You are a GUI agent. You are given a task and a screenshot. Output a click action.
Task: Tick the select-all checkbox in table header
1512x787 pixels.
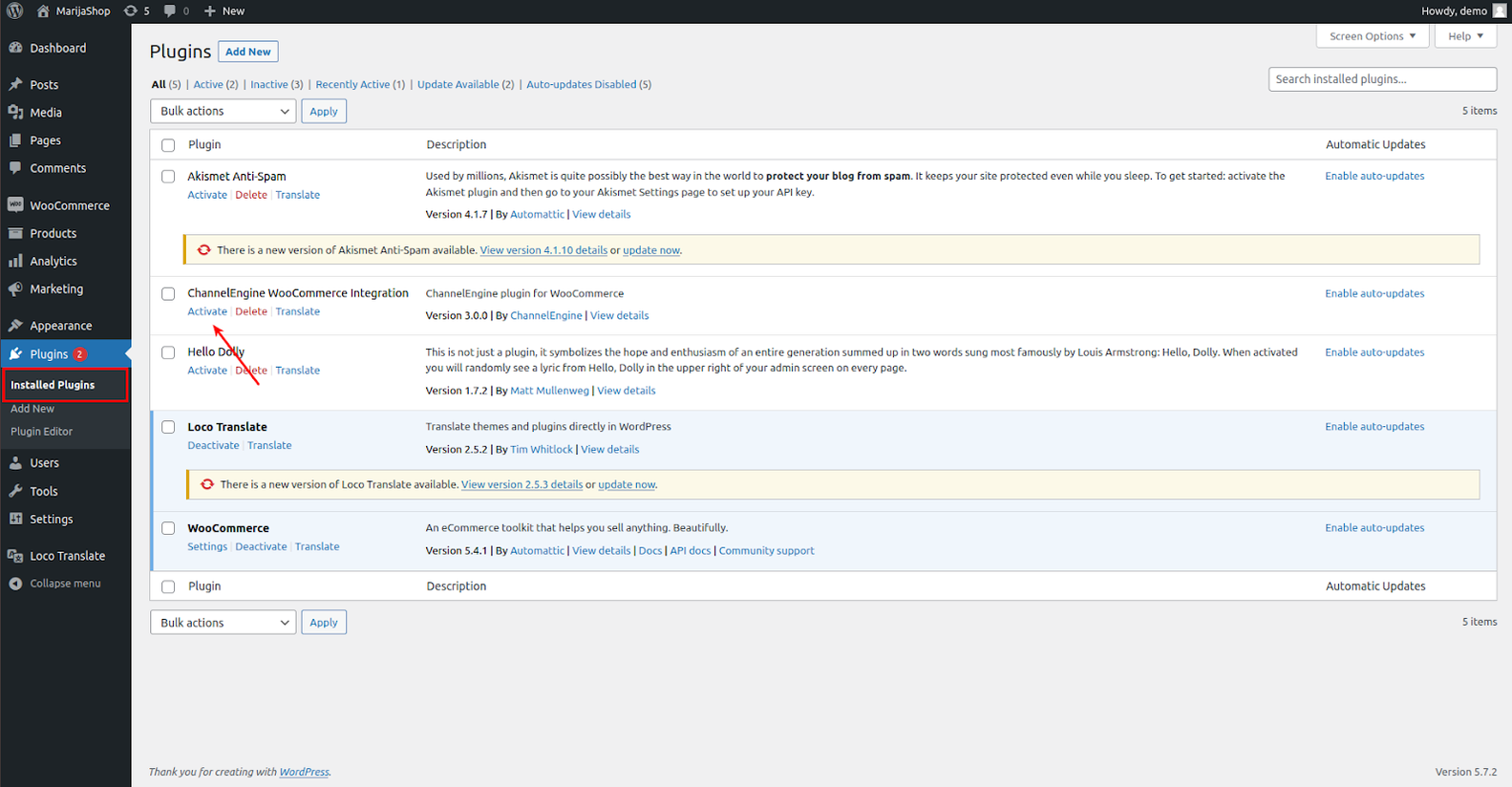168,145
